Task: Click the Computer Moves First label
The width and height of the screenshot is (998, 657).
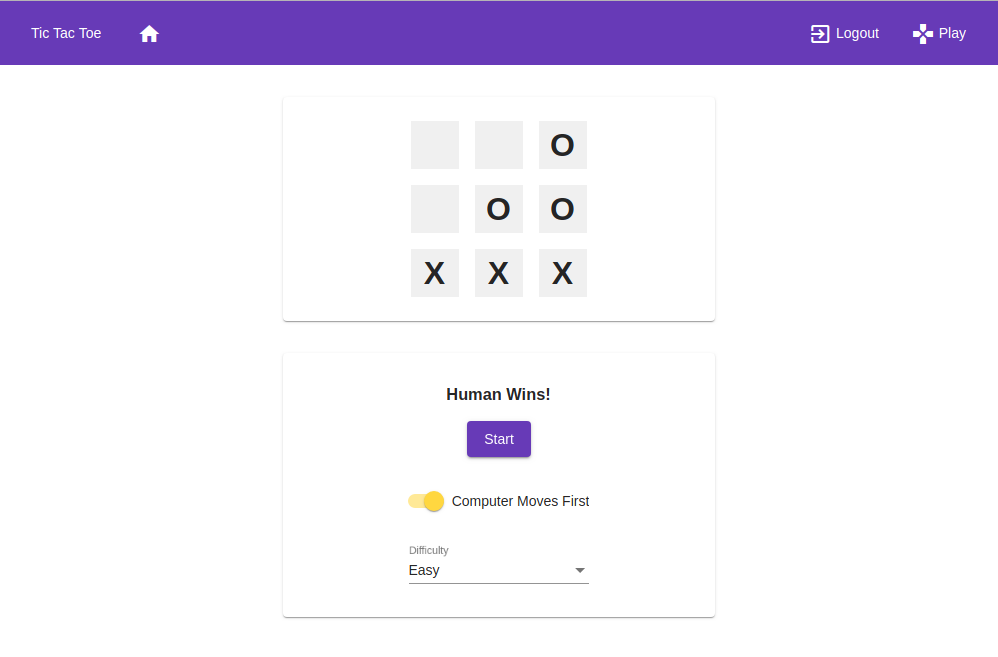Action: click(520, 501)
